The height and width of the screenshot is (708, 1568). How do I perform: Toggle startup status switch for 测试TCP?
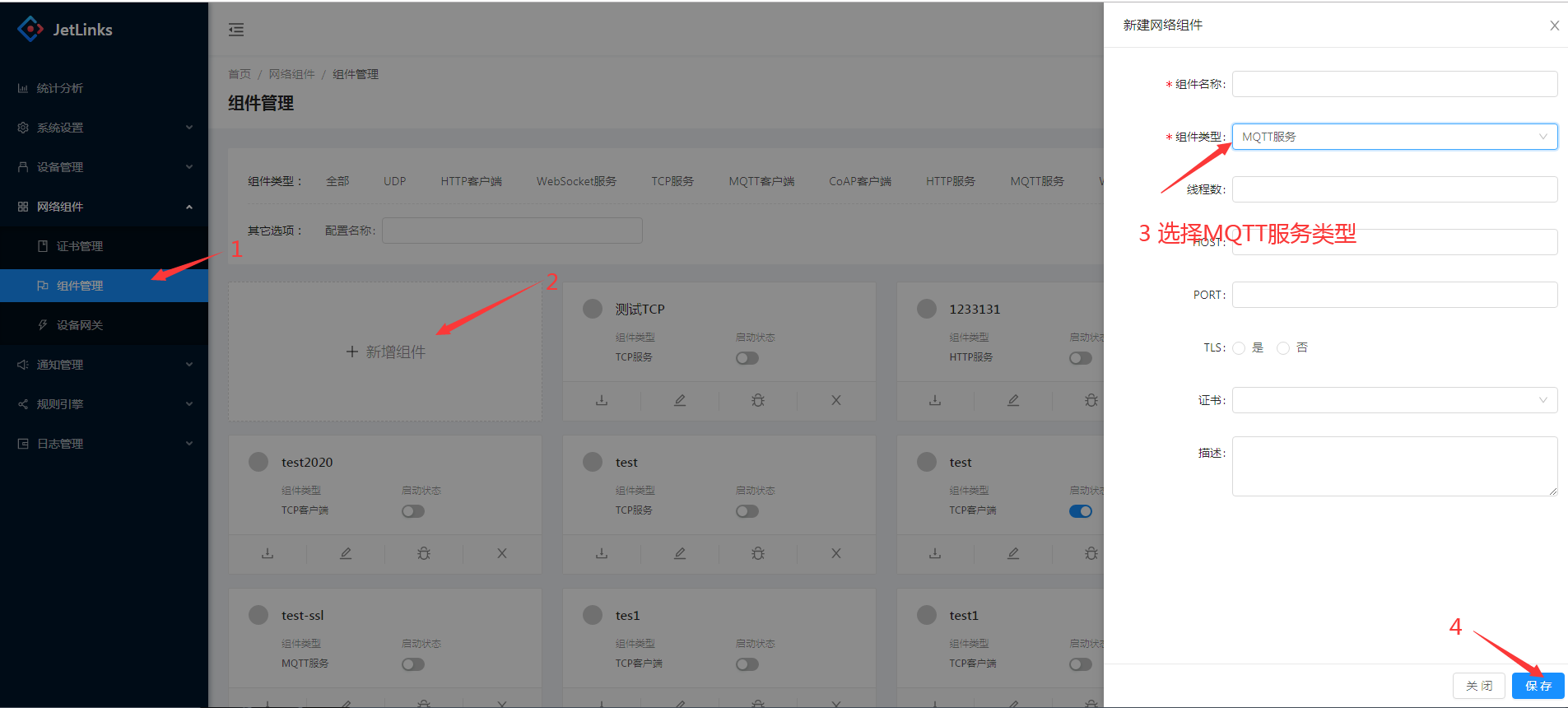point(747,358)
